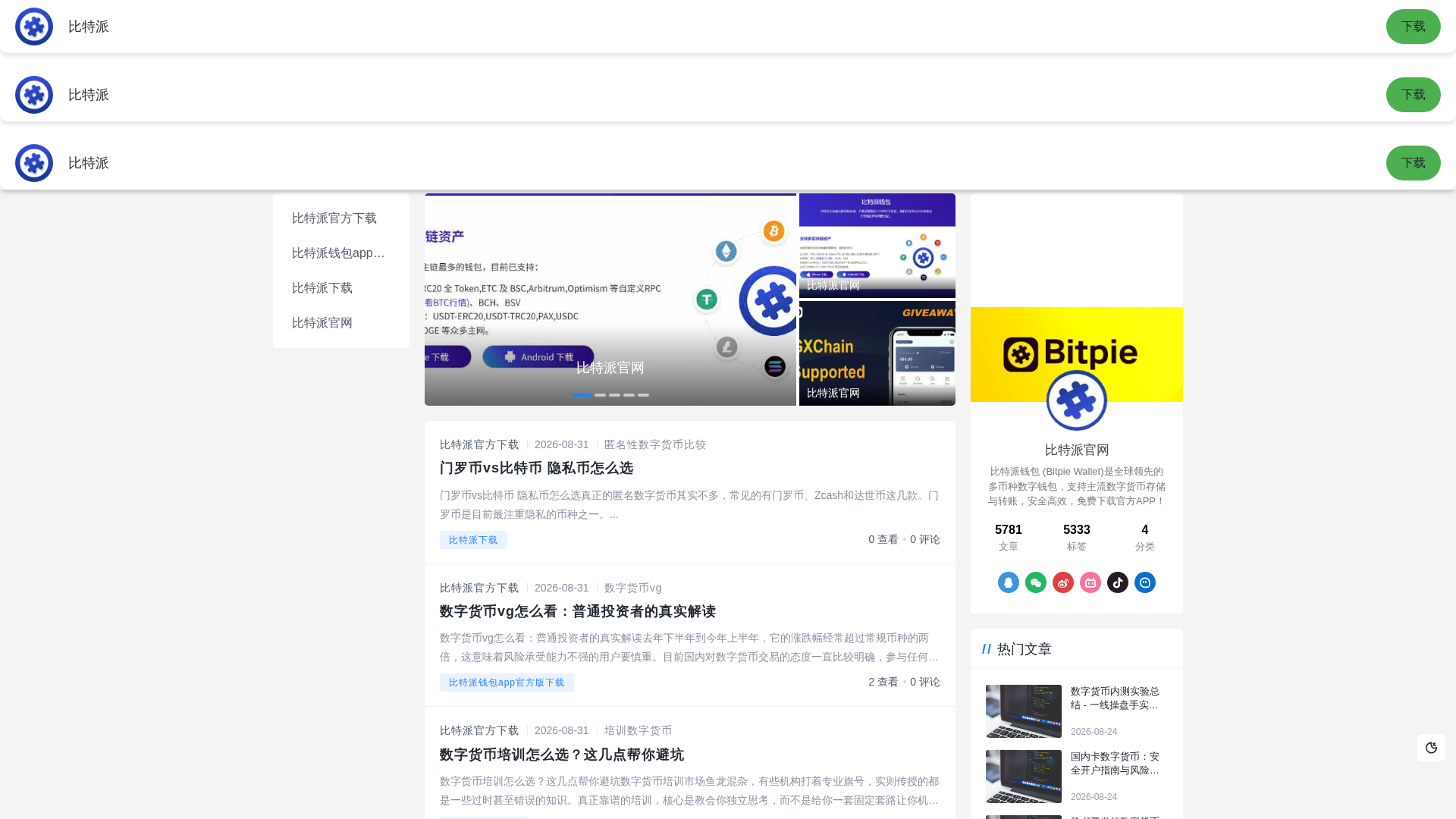Click laptop thumbnail beside 数字货币内测实验总结
Viewport: 1456px width, 819px height.
point(1024,711)
